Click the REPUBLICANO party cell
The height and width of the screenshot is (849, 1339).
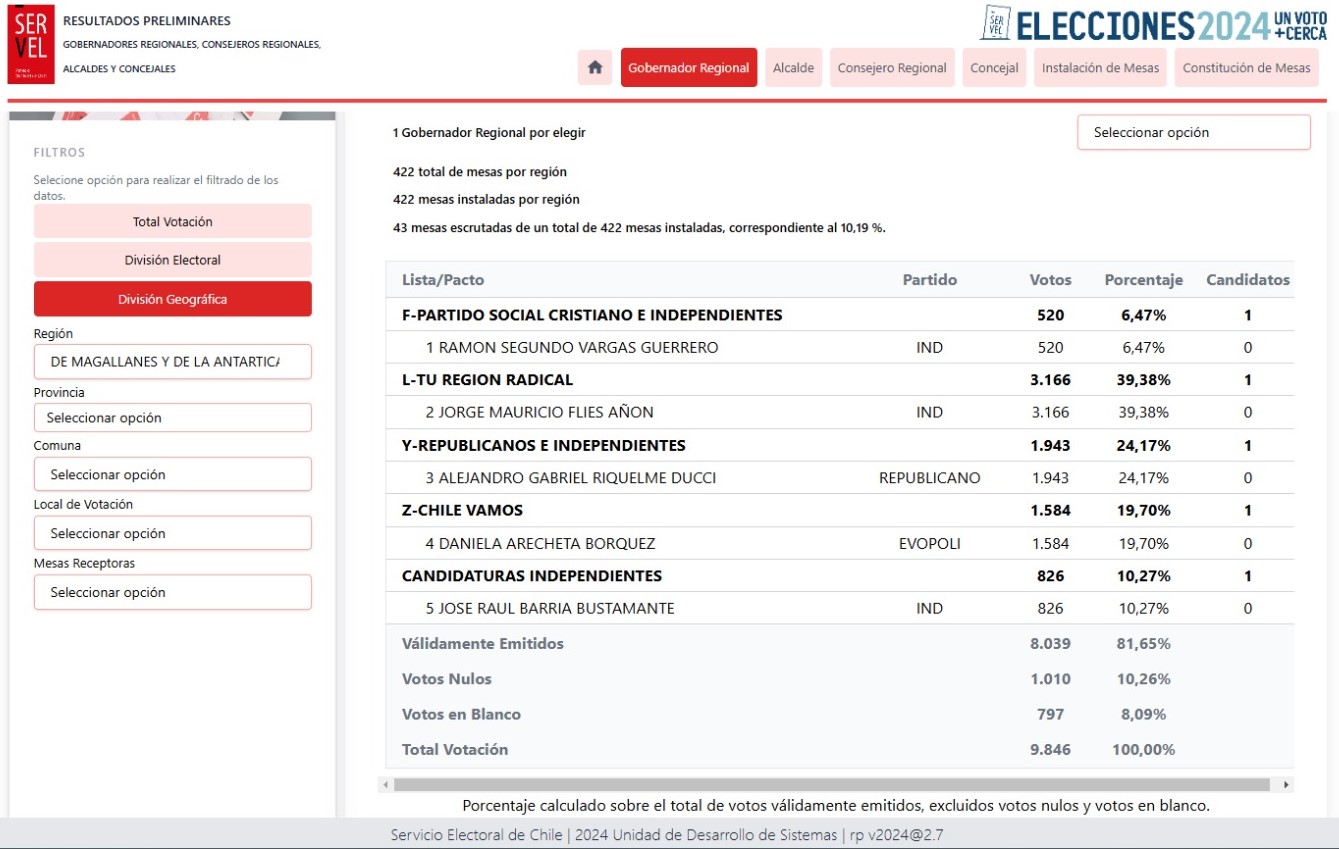[930, 478]
